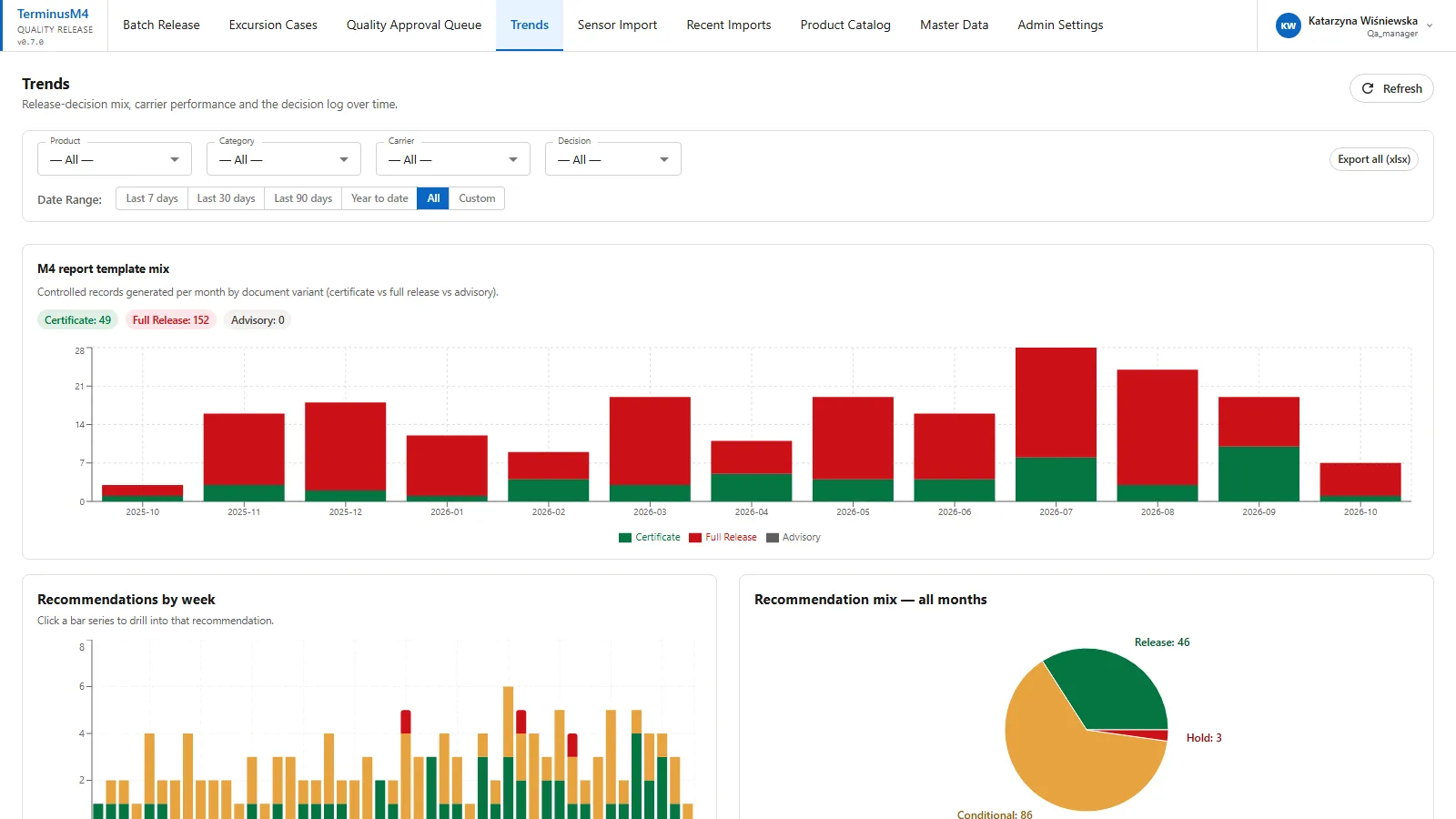This screenshot has width=1456, height=819.
Task: Open Admin Settings
Action: click(1060, 25)
